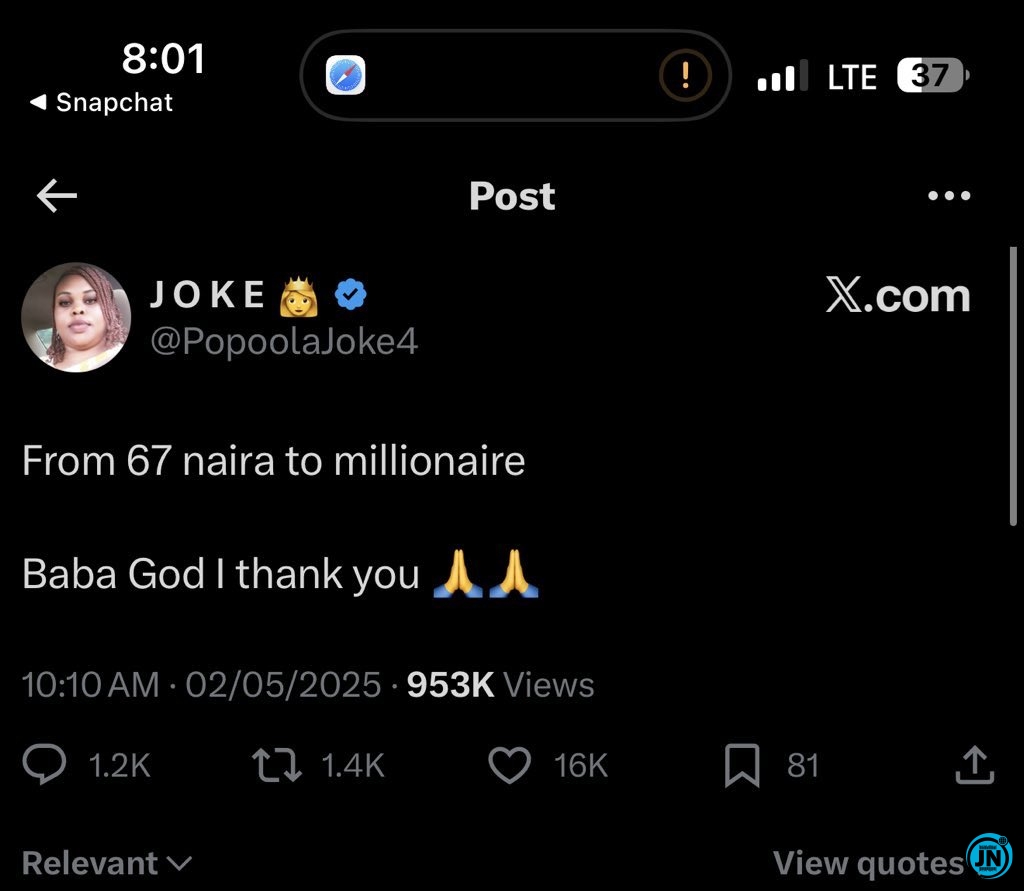The width and height of the screenshot is (1024, 891).
Task: Open the three-dot more options menu
Action: tap(949, 196)
